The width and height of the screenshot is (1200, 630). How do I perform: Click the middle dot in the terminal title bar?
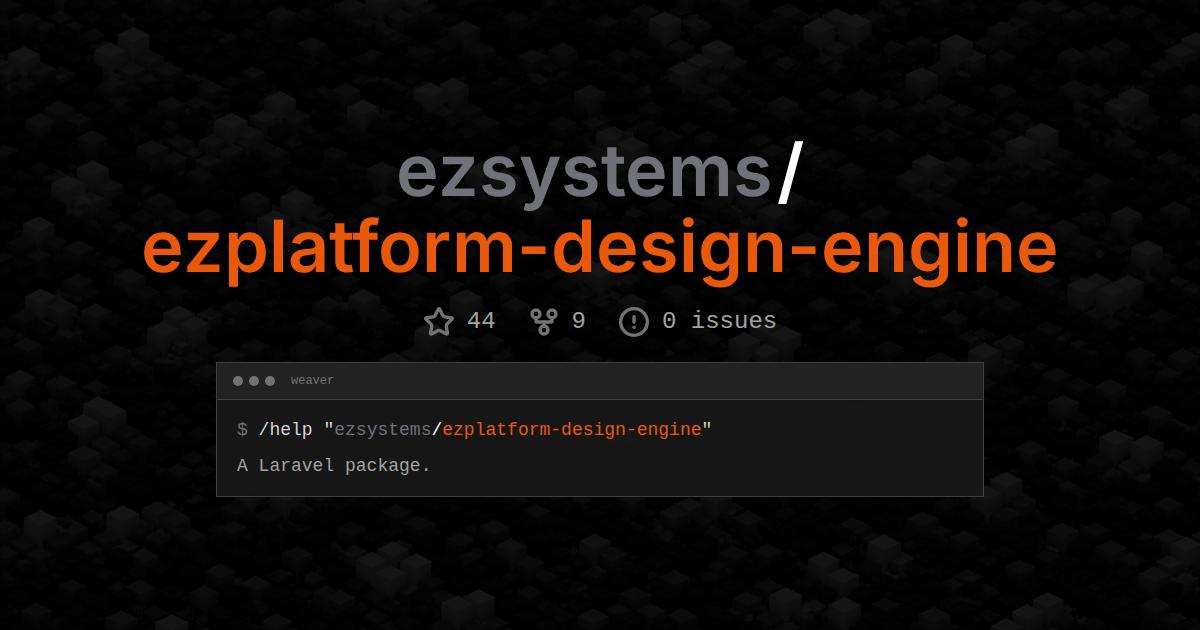[254, 381]
